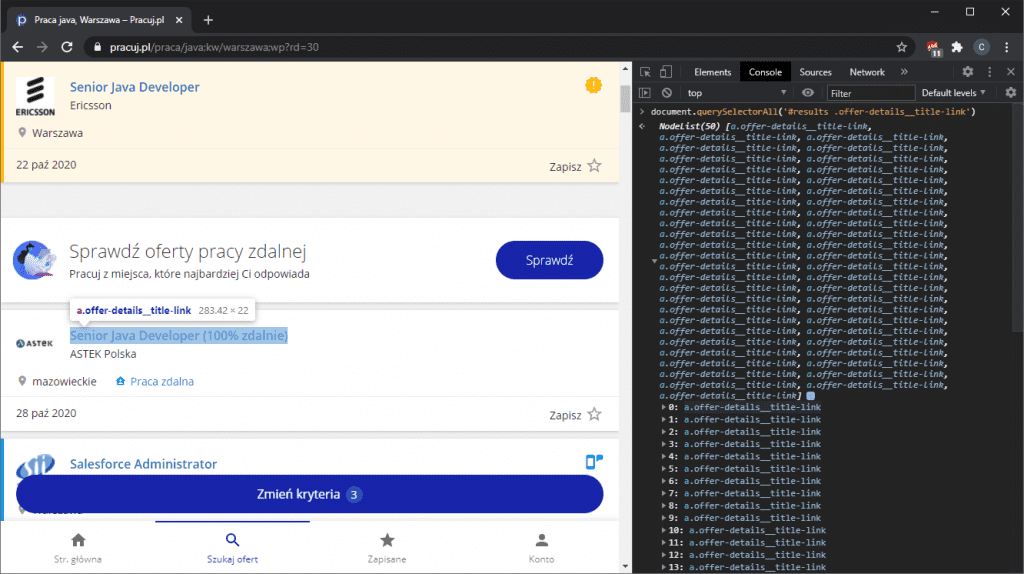Click the browser back arrow
Screen dimensions: 1024x574
pyautogui.click(x=18, y=47)
